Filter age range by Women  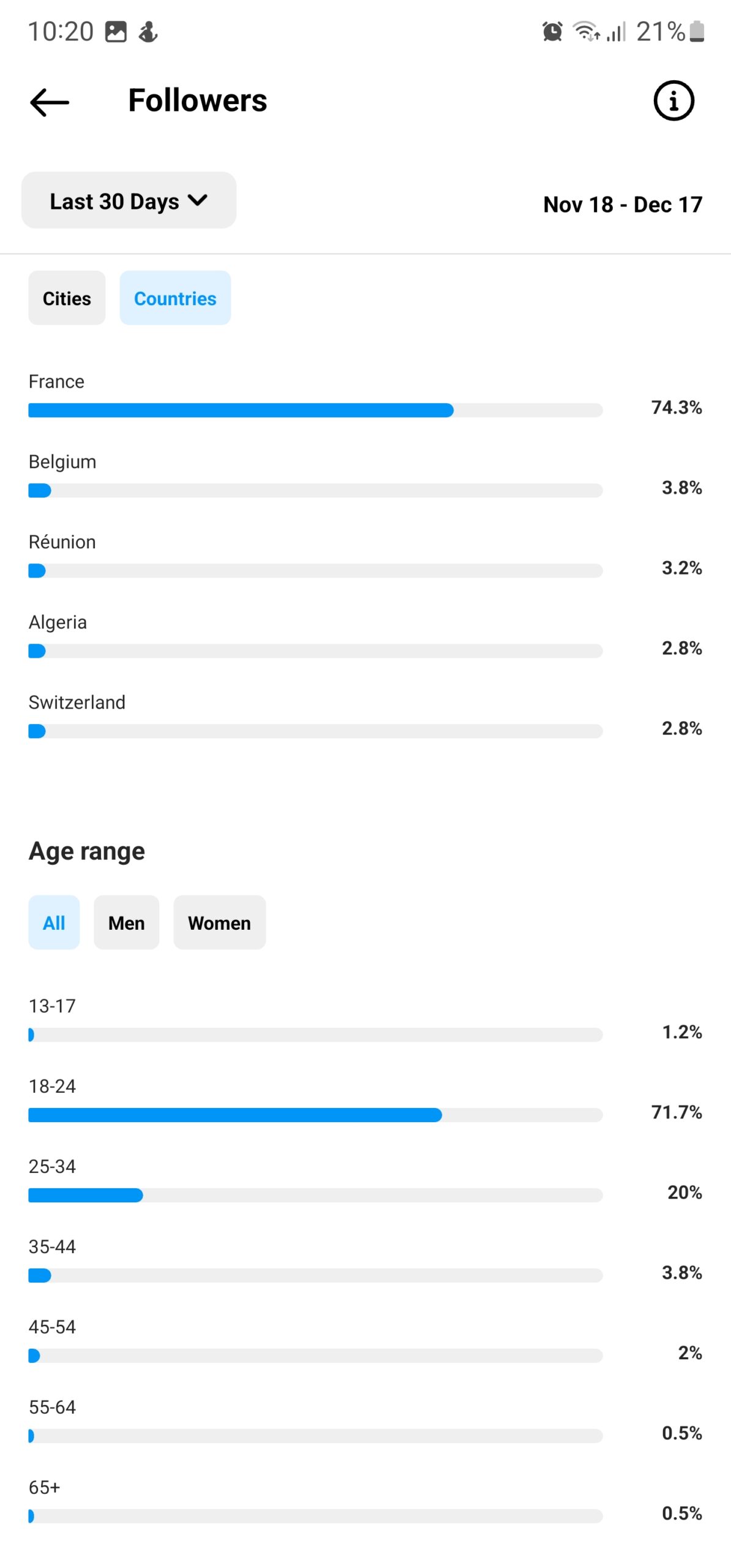219,922
